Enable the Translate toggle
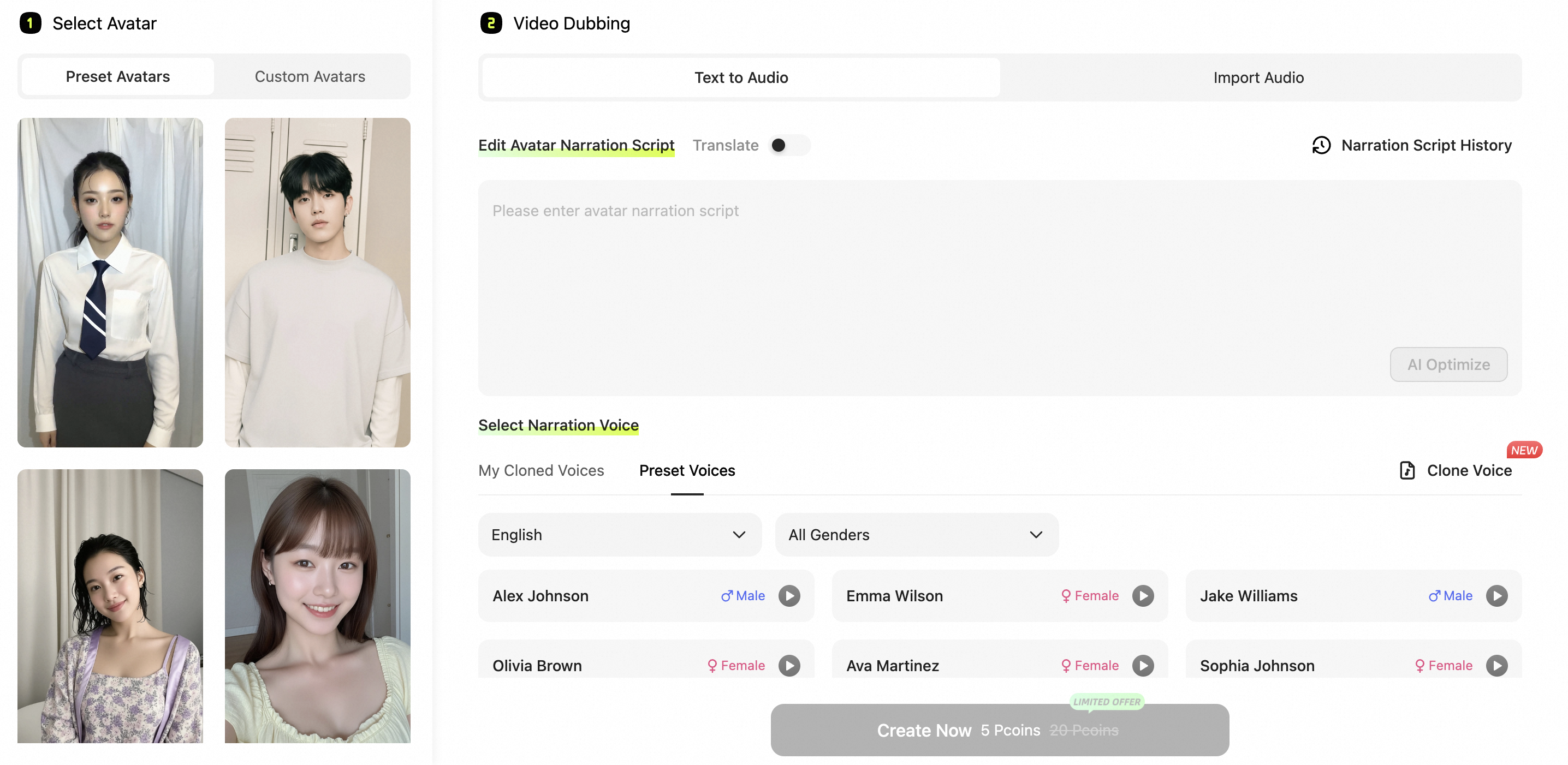The height and width of the screenshot is (765, 1568). coord(789,145)
